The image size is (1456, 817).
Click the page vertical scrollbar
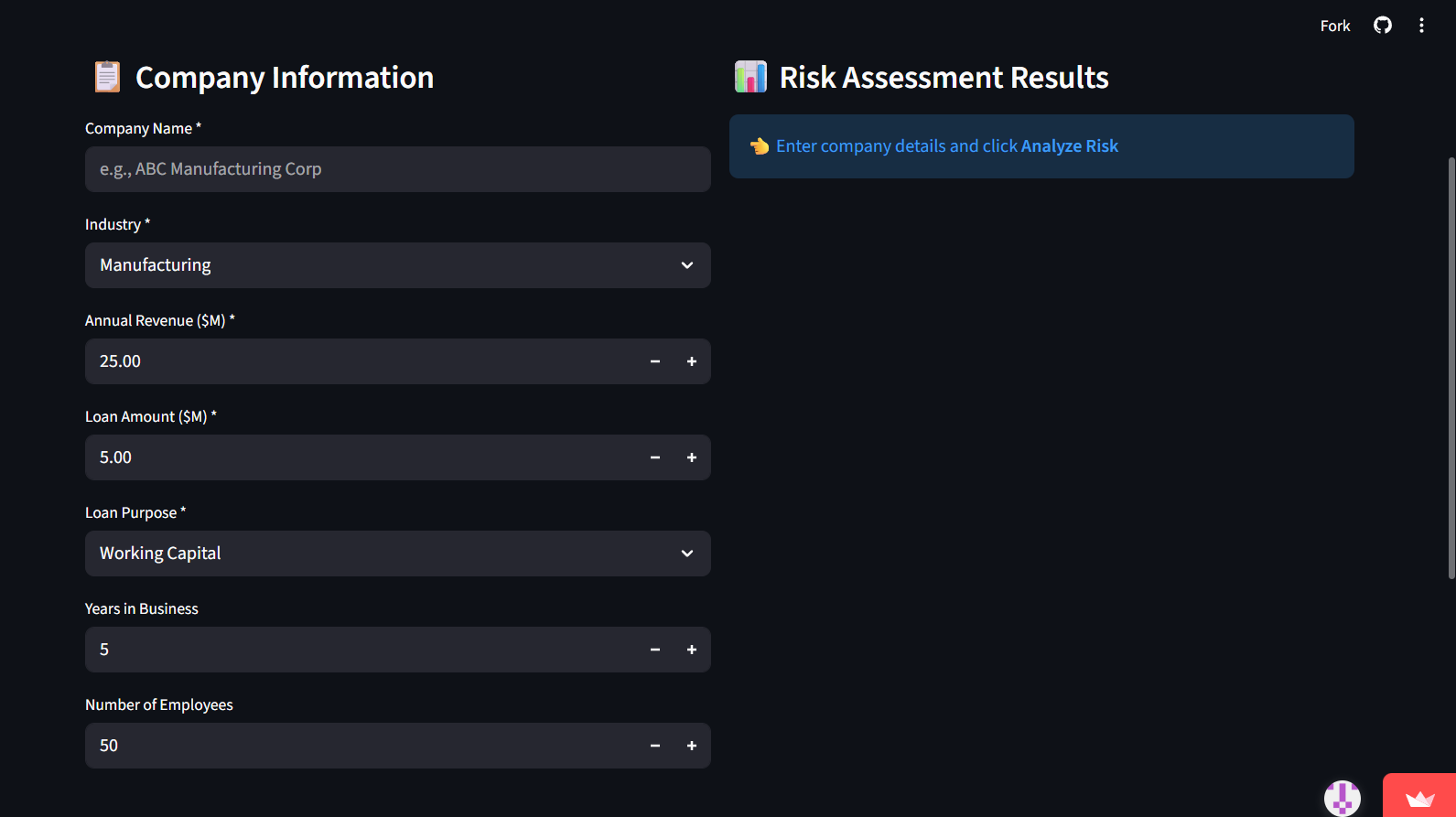point(1451,366)
